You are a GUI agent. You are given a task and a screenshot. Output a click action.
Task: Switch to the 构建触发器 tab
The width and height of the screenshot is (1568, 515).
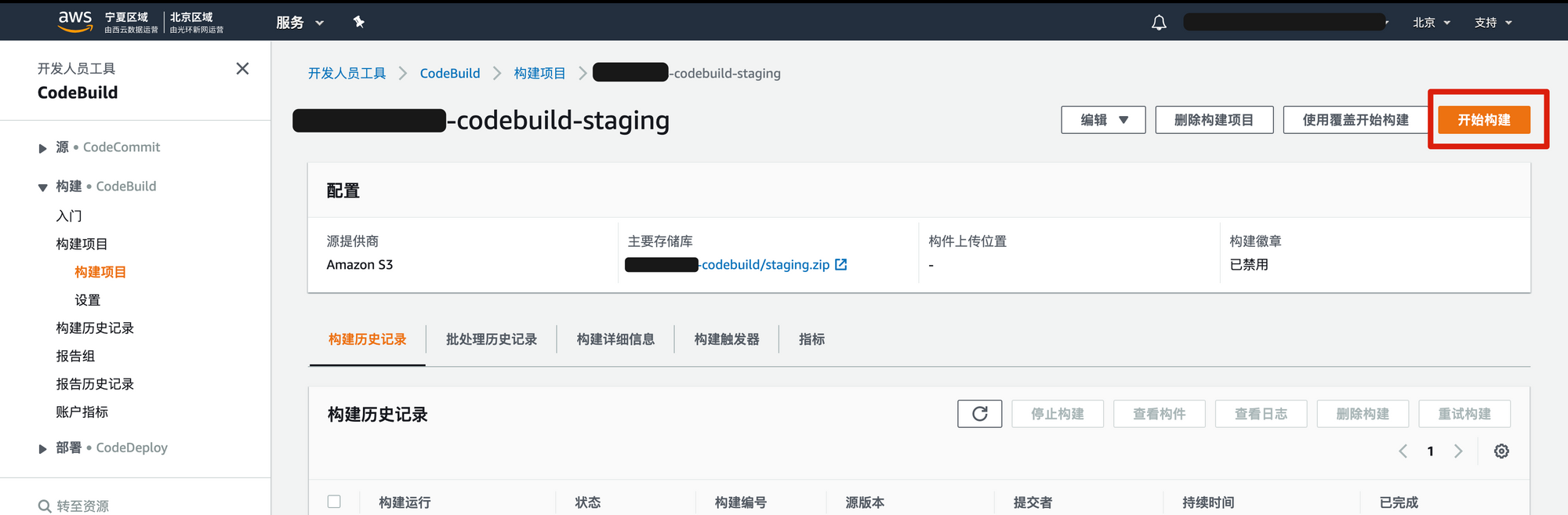[x=726, y=339]
